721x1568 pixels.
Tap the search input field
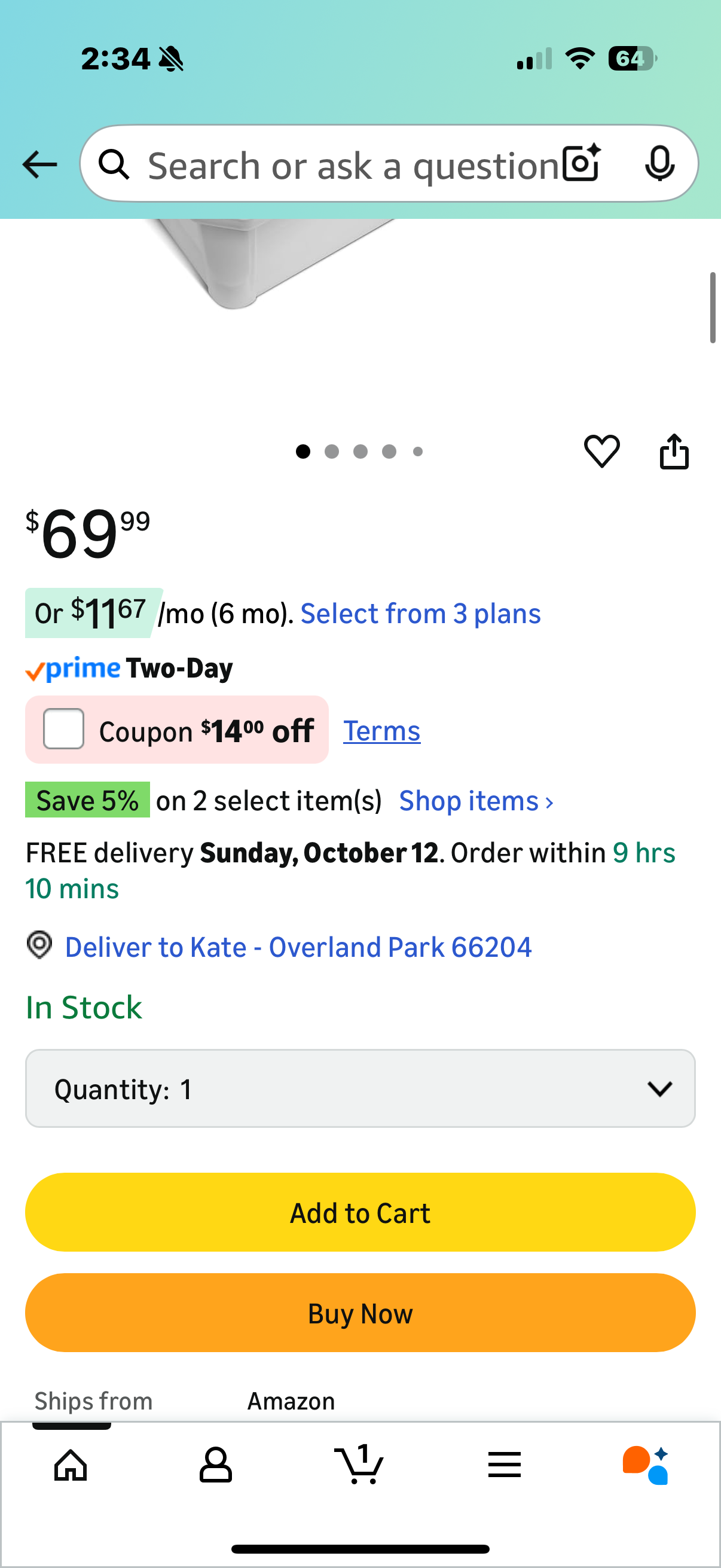[353, 165]
